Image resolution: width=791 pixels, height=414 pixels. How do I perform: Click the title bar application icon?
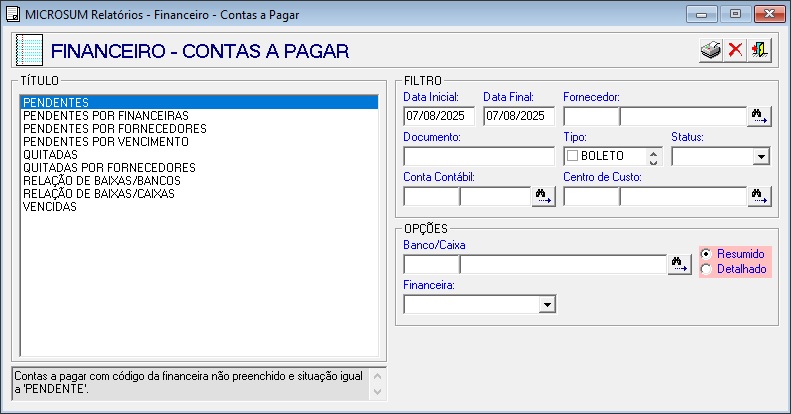[13, 14]
